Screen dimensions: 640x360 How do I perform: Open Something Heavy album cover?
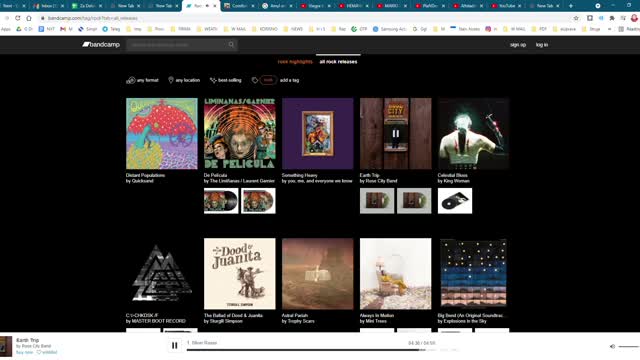pyautogui.click(x=318, y=133)
